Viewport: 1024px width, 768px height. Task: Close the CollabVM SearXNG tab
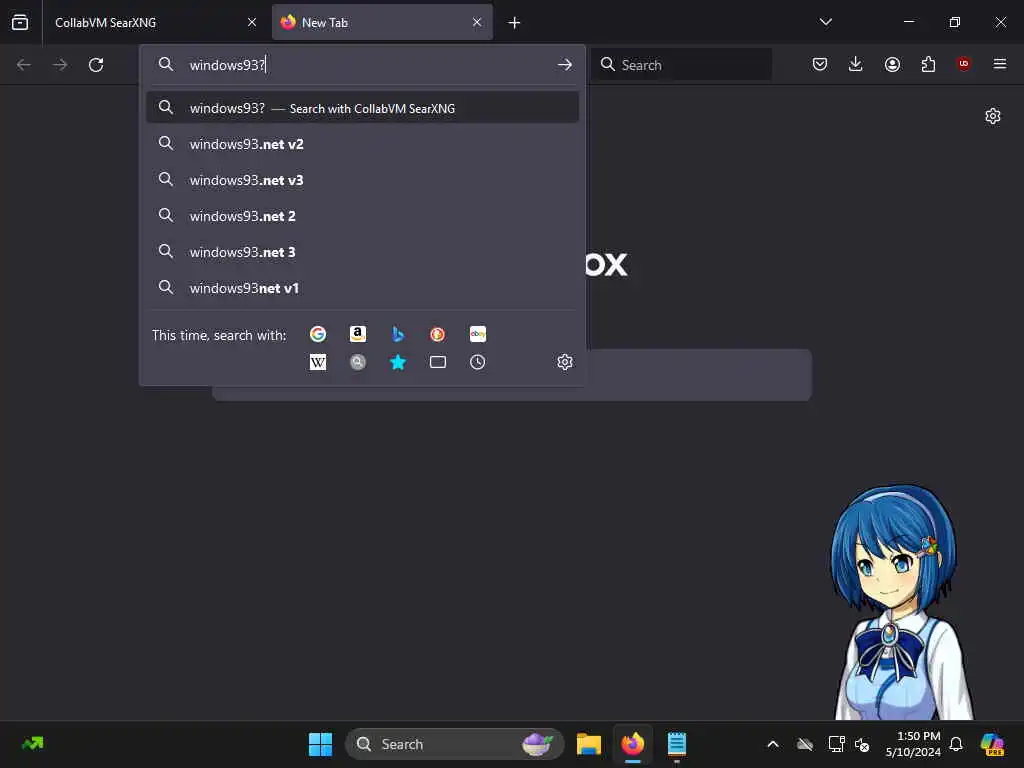point(252,22)
